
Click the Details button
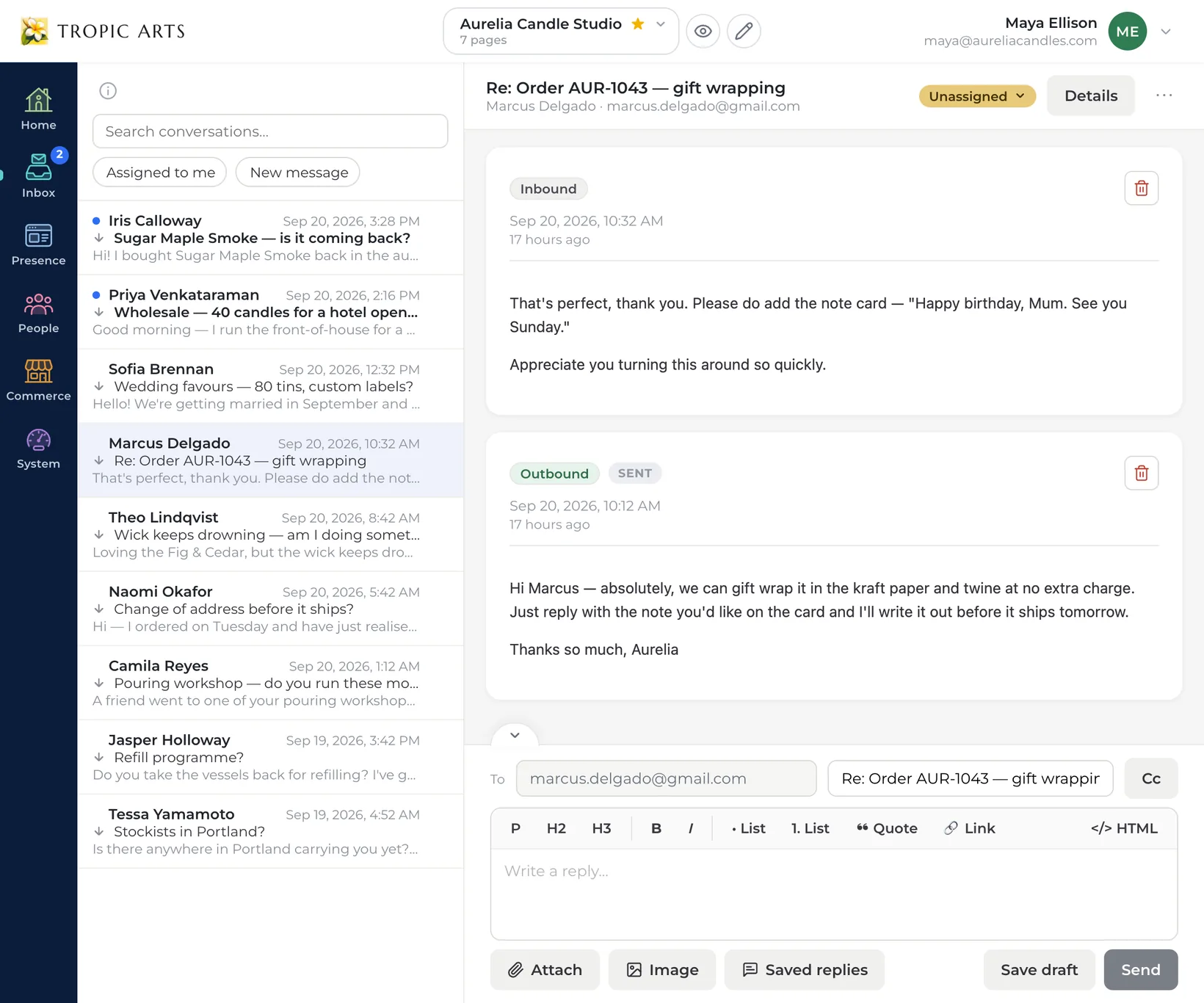click(x=1090, y=95)
